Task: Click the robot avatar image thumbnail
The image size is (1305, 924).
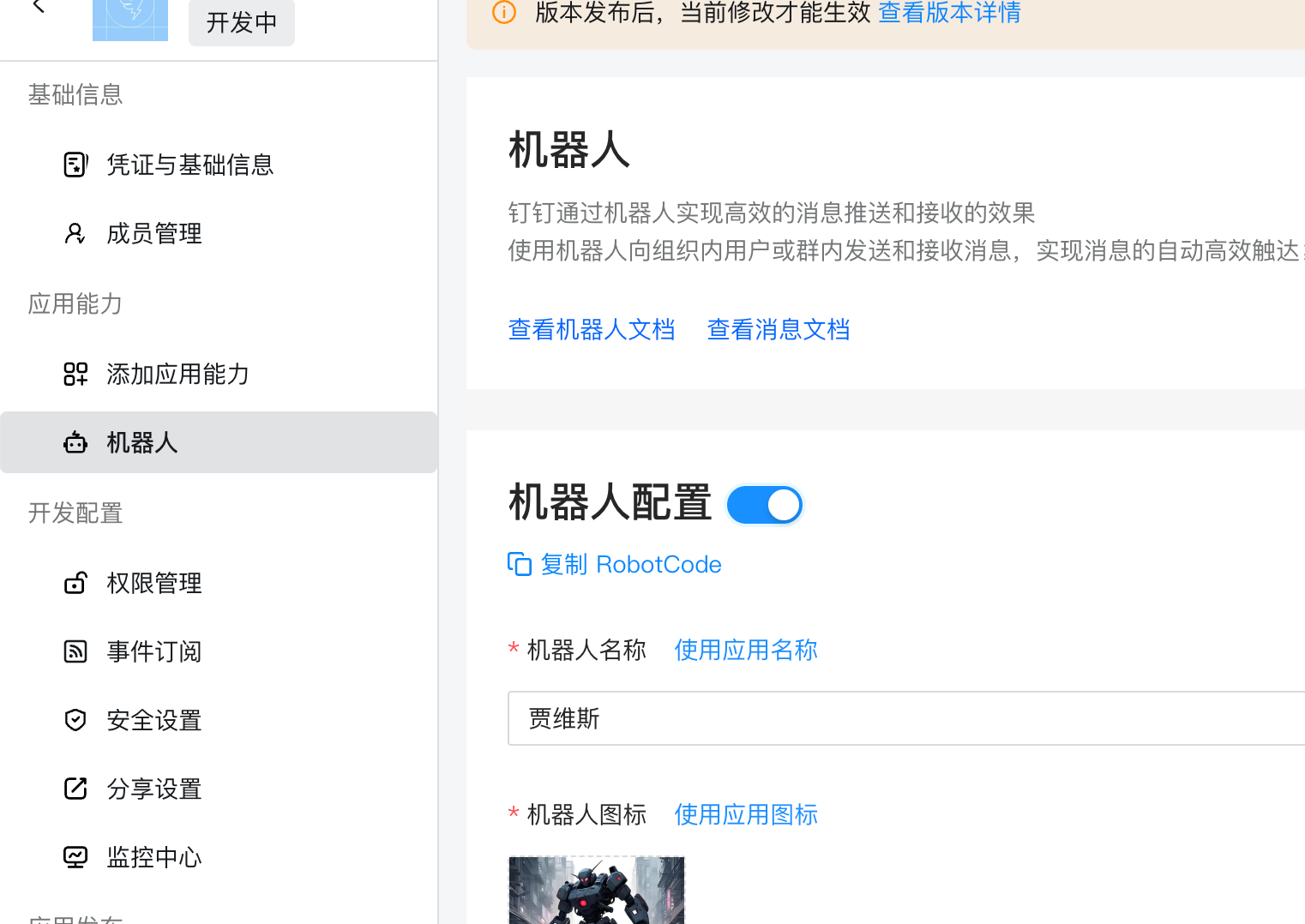Action: pos(596,890)
